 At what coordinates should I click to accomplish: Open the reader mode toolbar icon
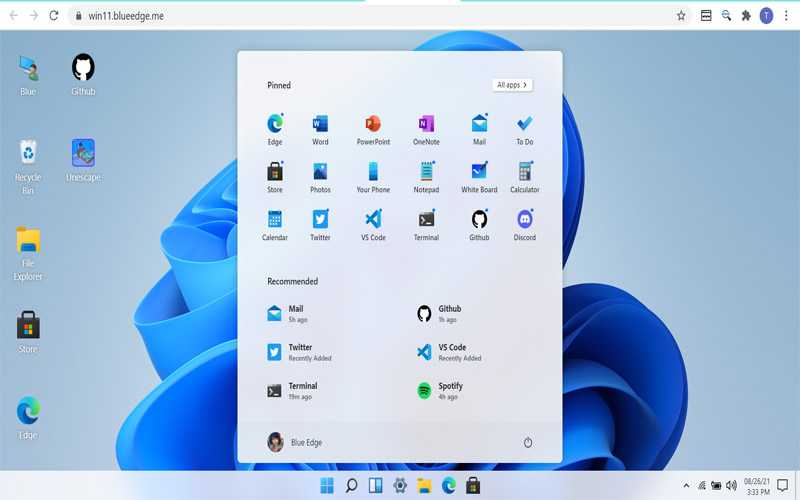pos(706,16)
